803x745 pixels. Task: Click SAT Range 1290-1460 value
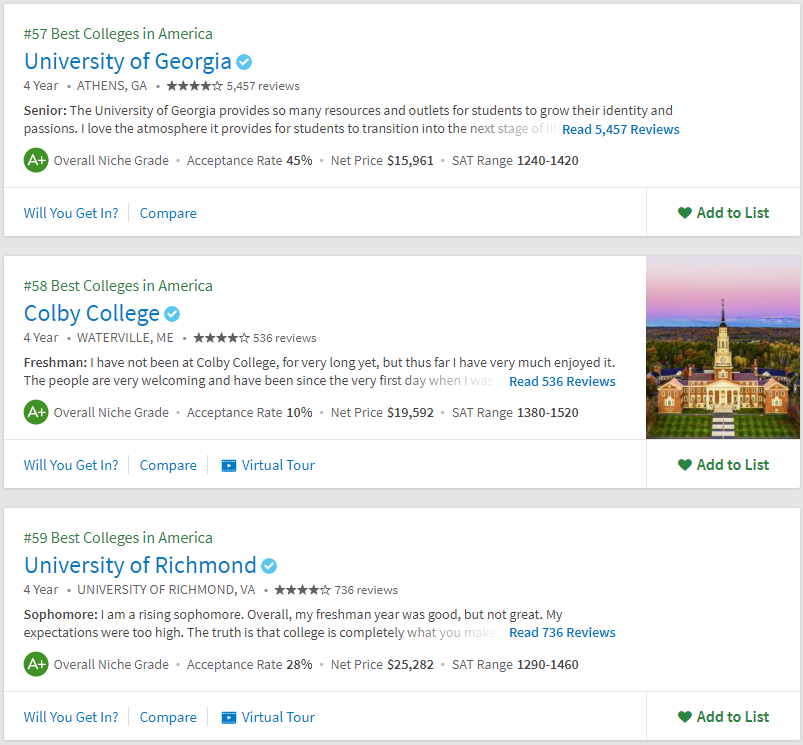click(x=548, y=665)
